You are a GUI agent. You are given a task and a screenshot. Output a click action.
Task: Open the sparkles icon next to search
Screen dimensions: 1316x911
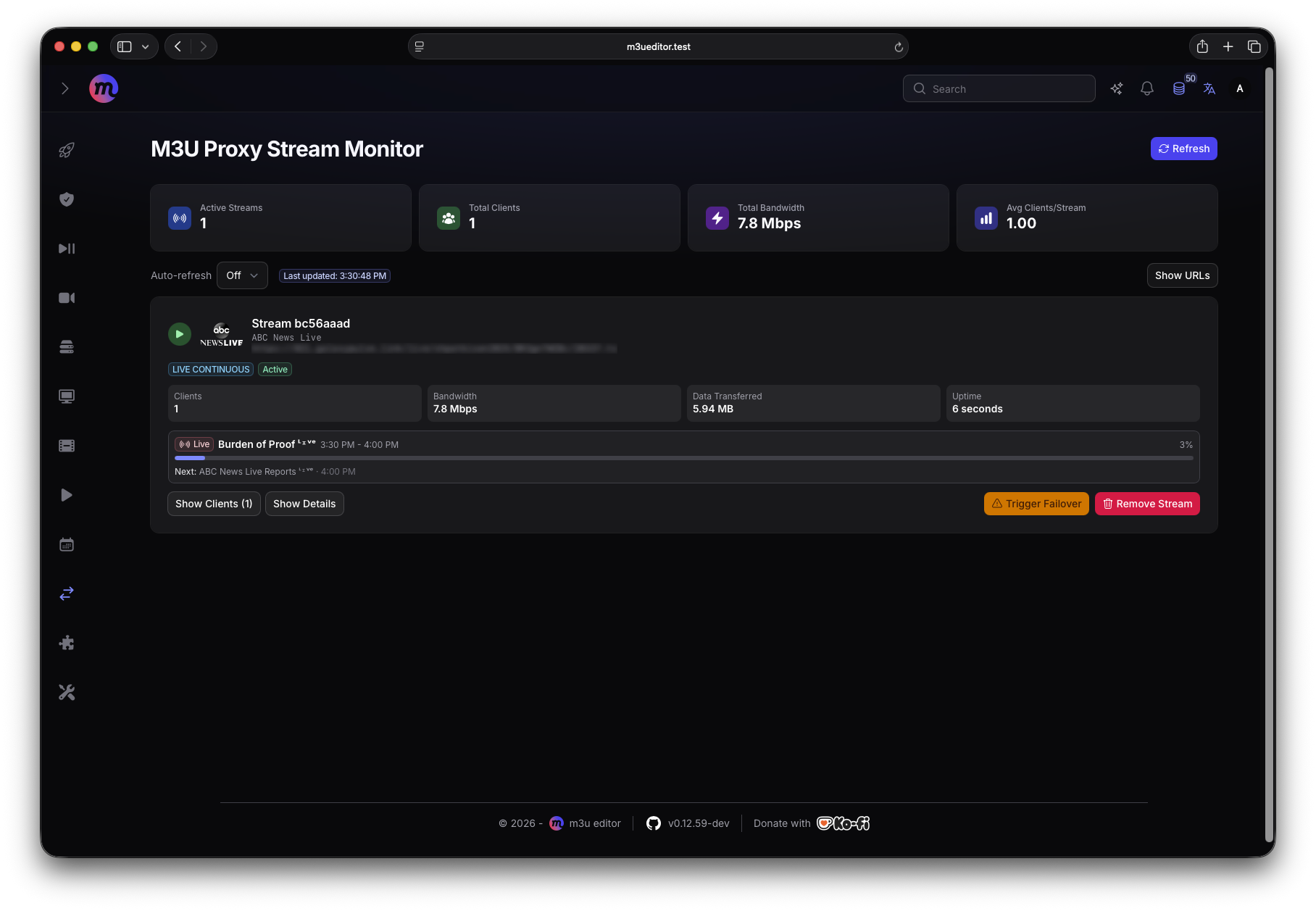pyautogui.click(x=1117, y=88)
